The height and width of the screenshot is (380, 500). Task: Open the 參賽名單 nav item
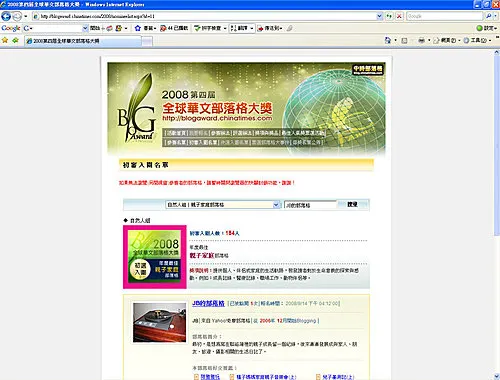coord(176,142)
